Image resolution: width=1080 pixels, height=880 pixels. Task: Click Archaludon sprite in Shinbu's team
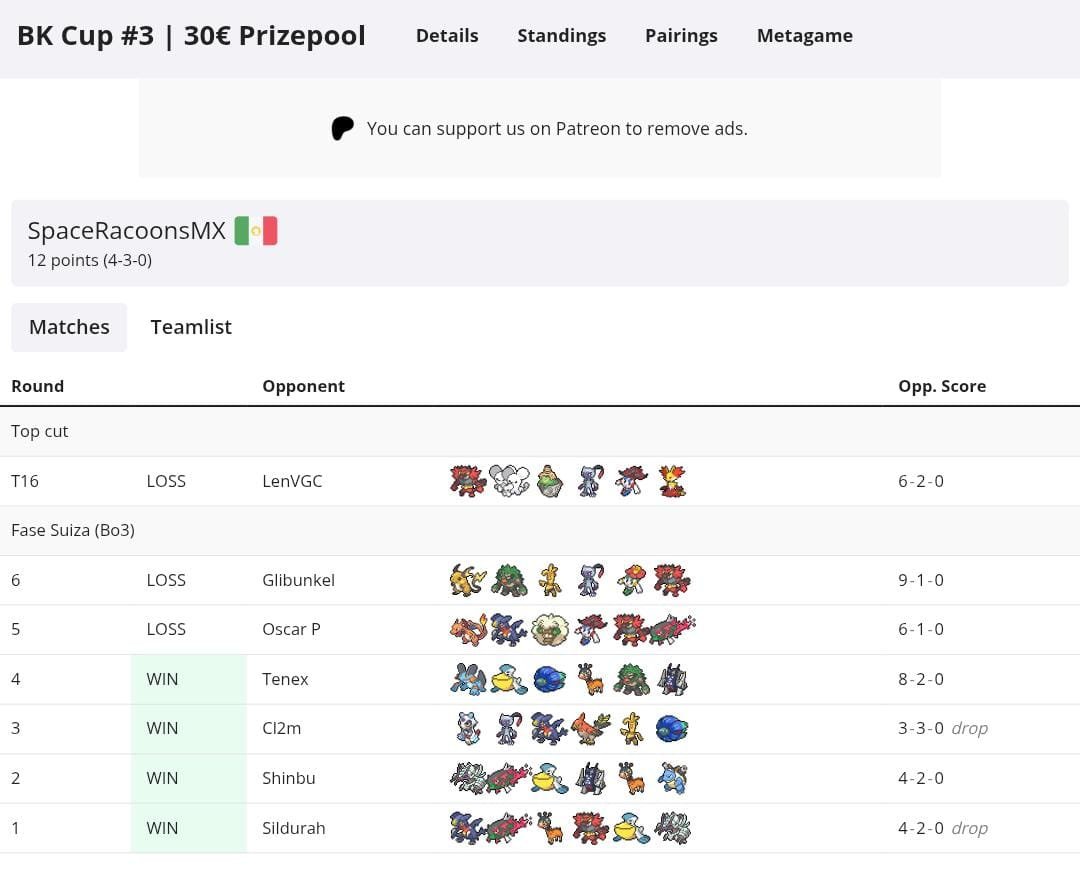pos(590,778)
